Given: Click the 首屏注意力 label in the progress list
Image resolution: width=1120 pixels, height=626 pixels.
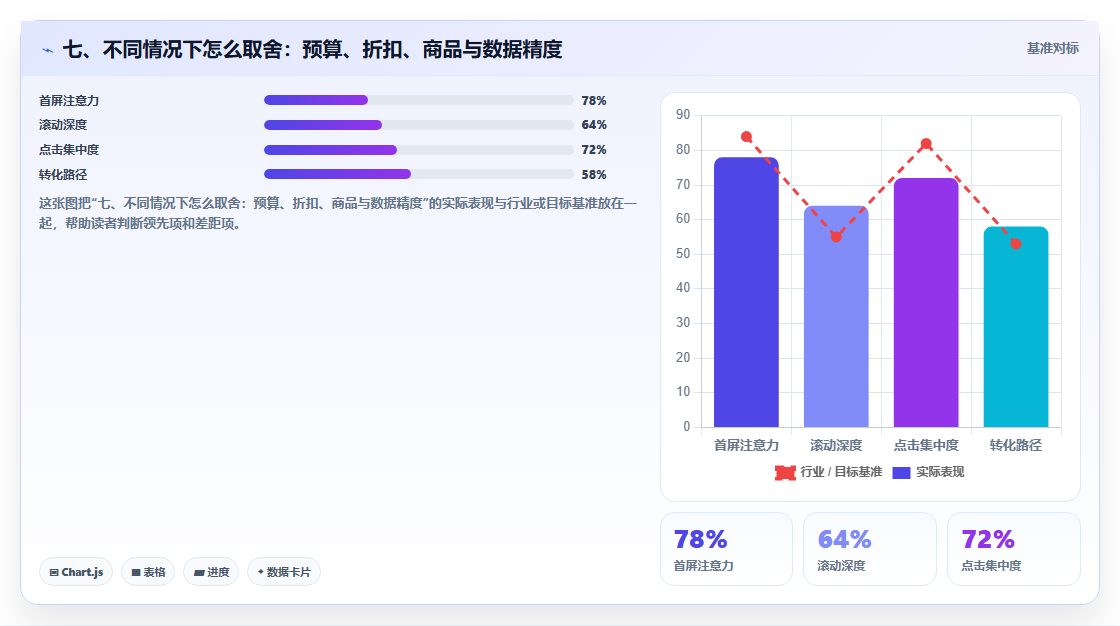Looking at the screenshot, I should coord(69,101).
